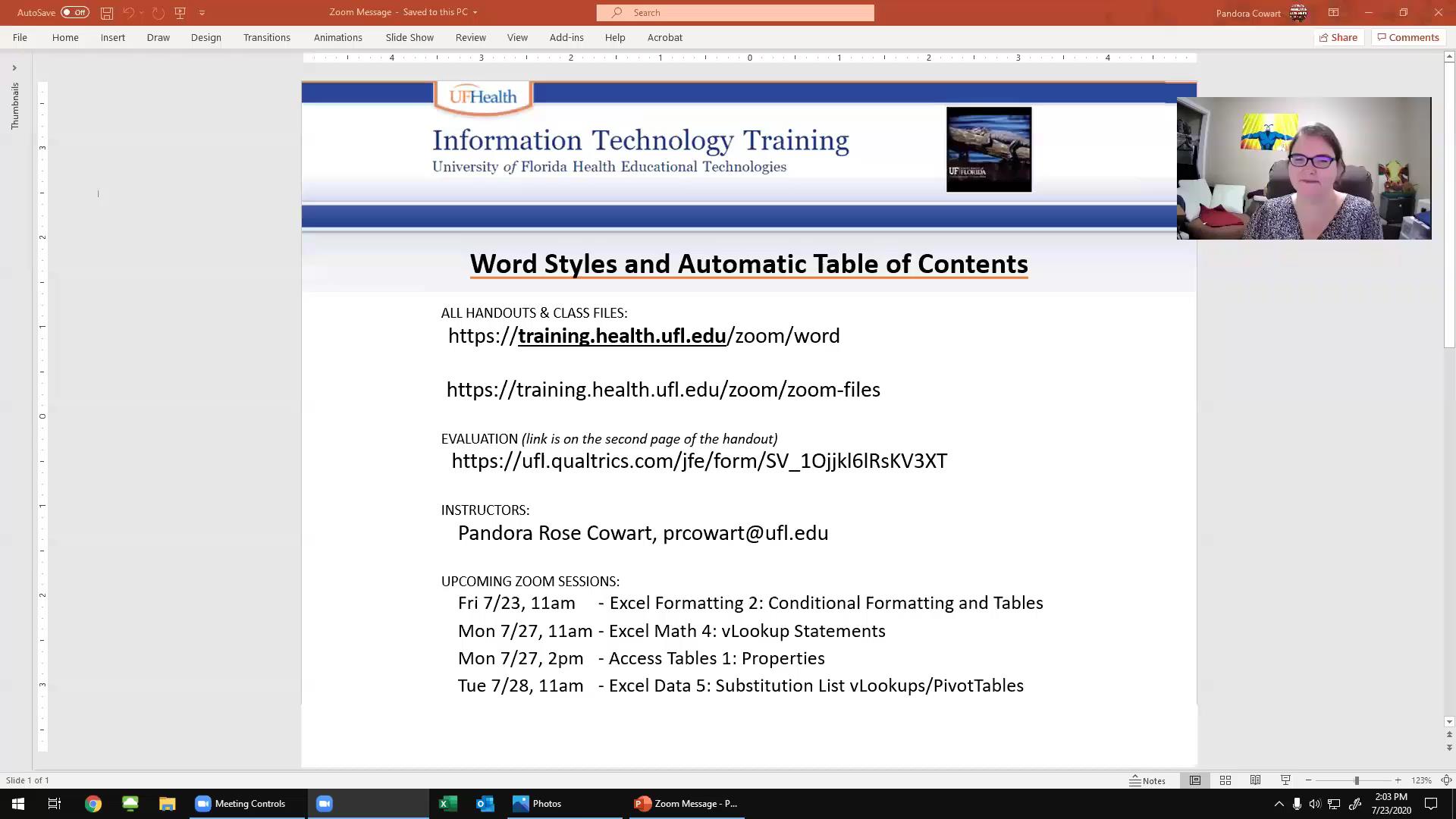Click the Share button
Image resolution: width=1456 pixels, height=819 pixels.
tap(1338, 37)
